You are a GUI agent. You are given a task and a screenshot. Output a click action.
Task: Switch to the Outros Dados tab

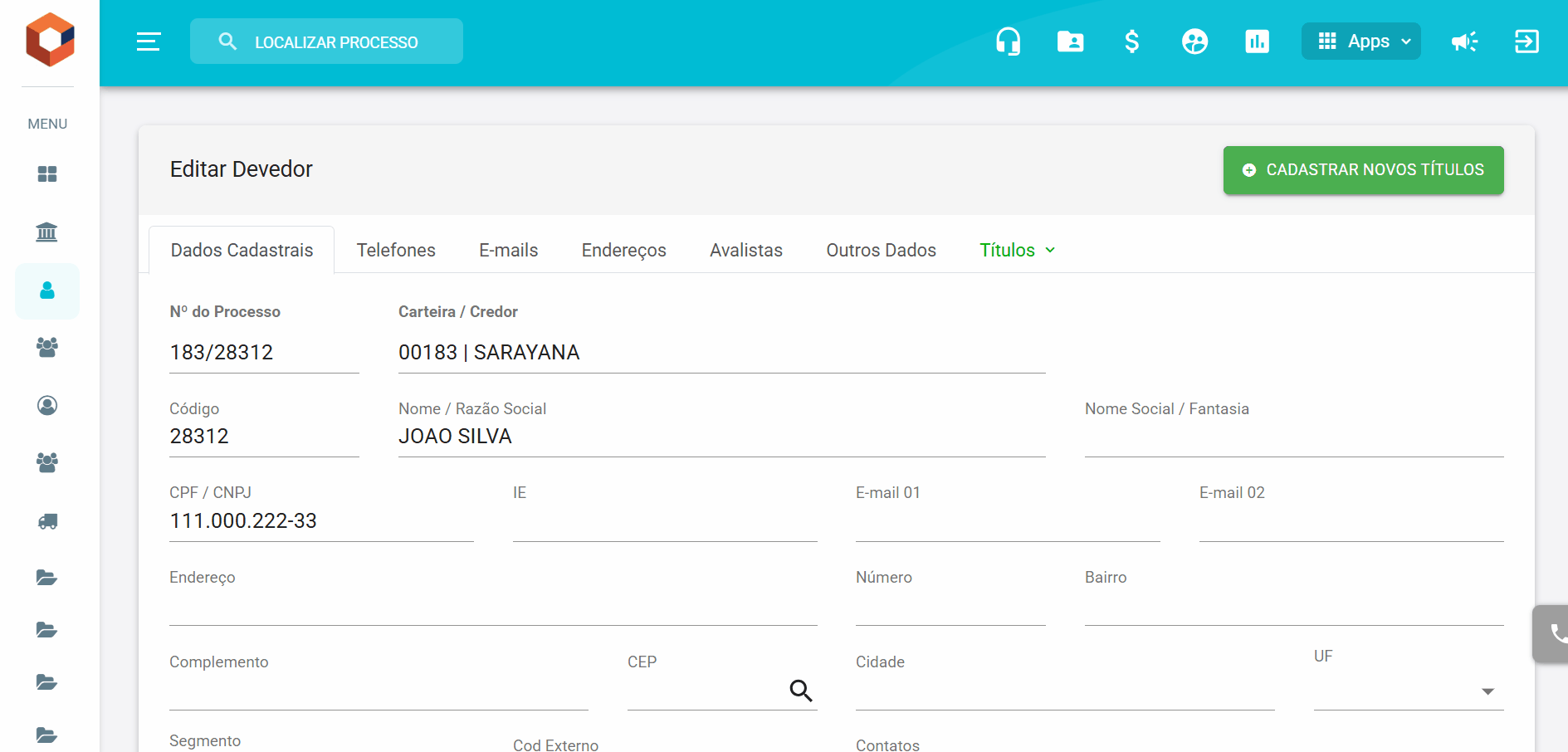(x=882, y=250)
